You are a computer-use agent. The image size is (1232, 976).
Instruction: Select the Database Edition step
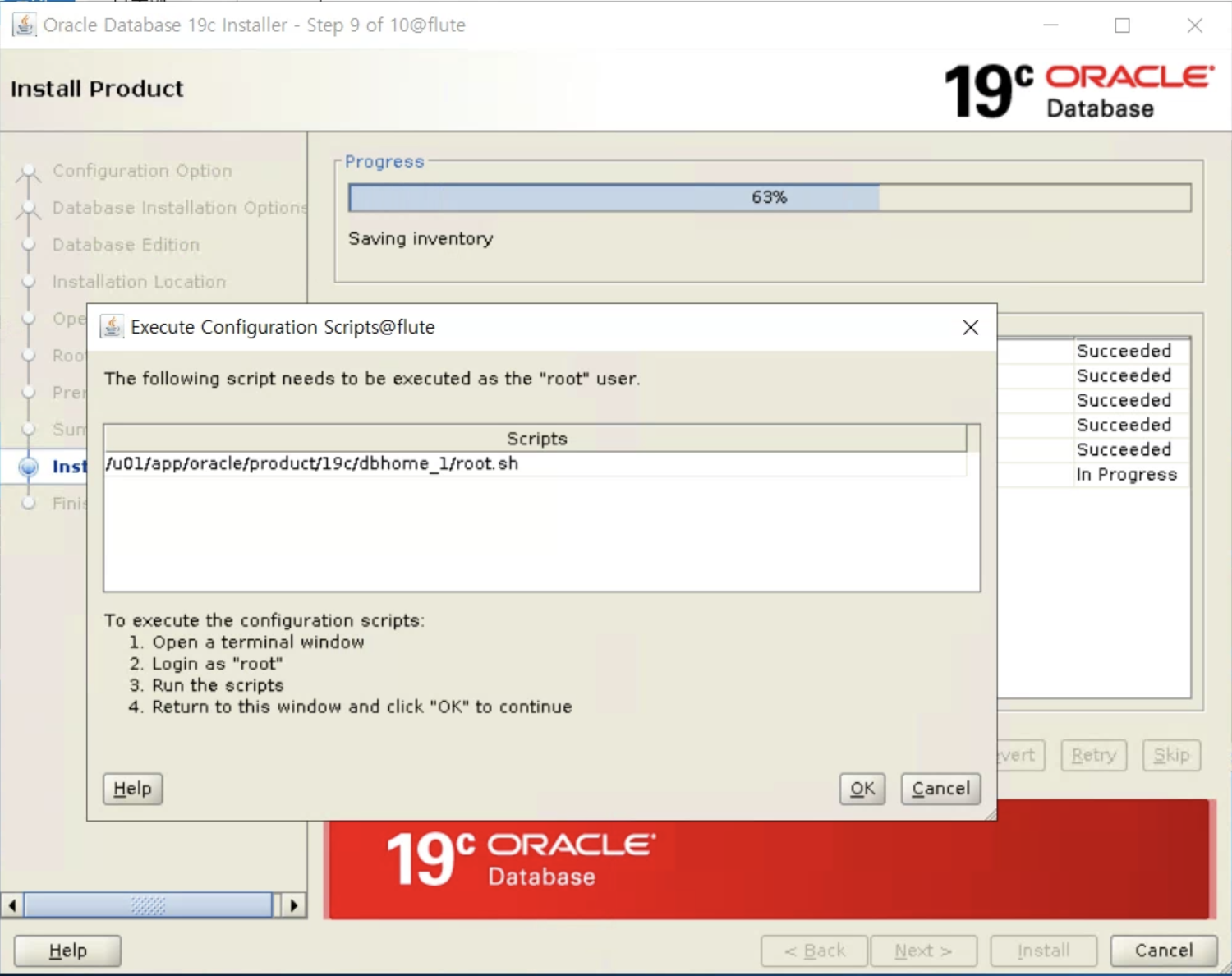coord(126,245)
